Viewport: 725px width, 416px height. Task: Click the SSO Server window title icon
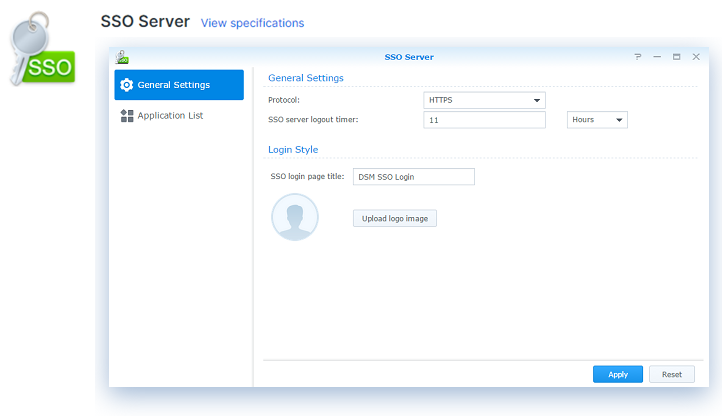tap(122, 57)
